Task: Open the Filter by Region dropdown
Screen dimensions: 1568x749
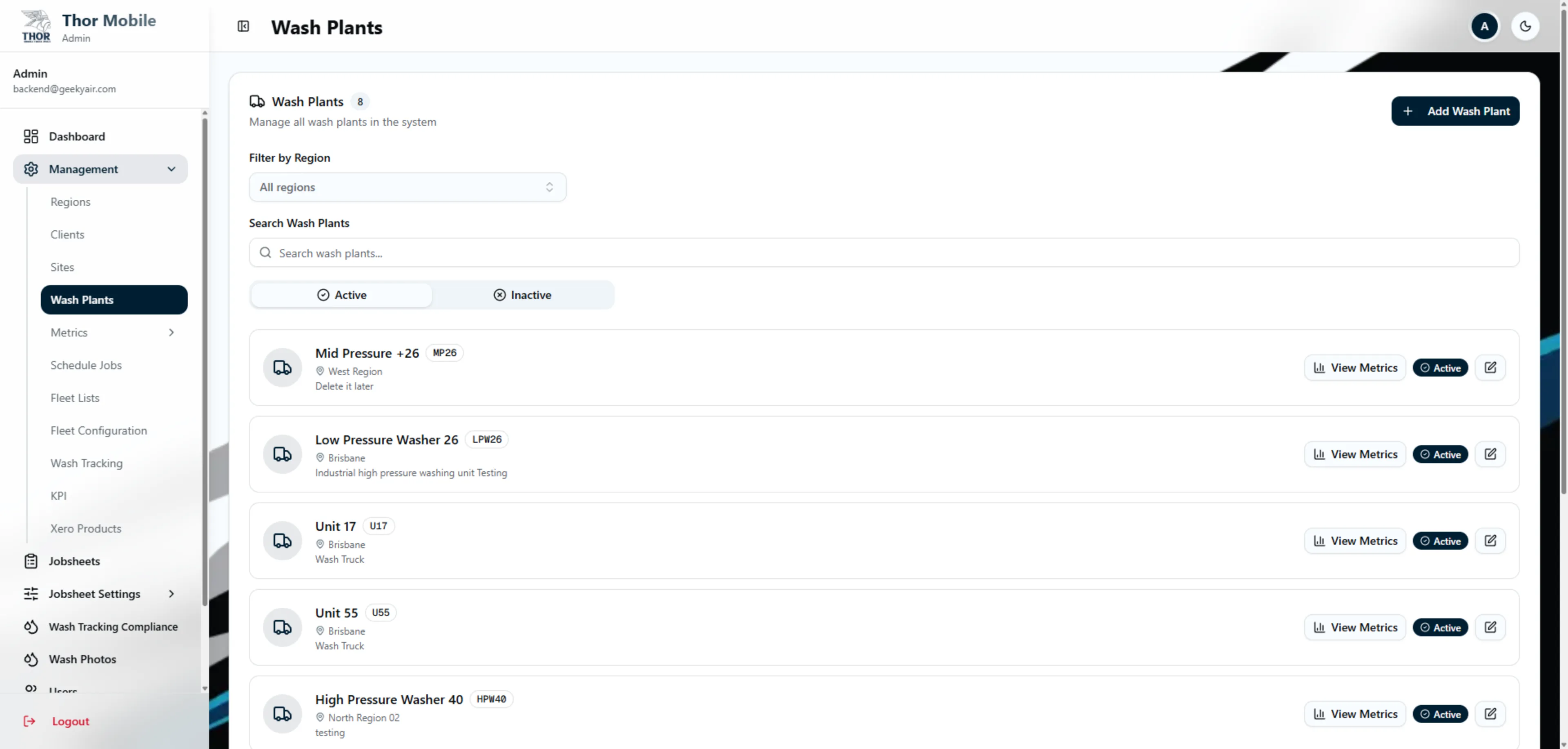Action: (407, 187)
